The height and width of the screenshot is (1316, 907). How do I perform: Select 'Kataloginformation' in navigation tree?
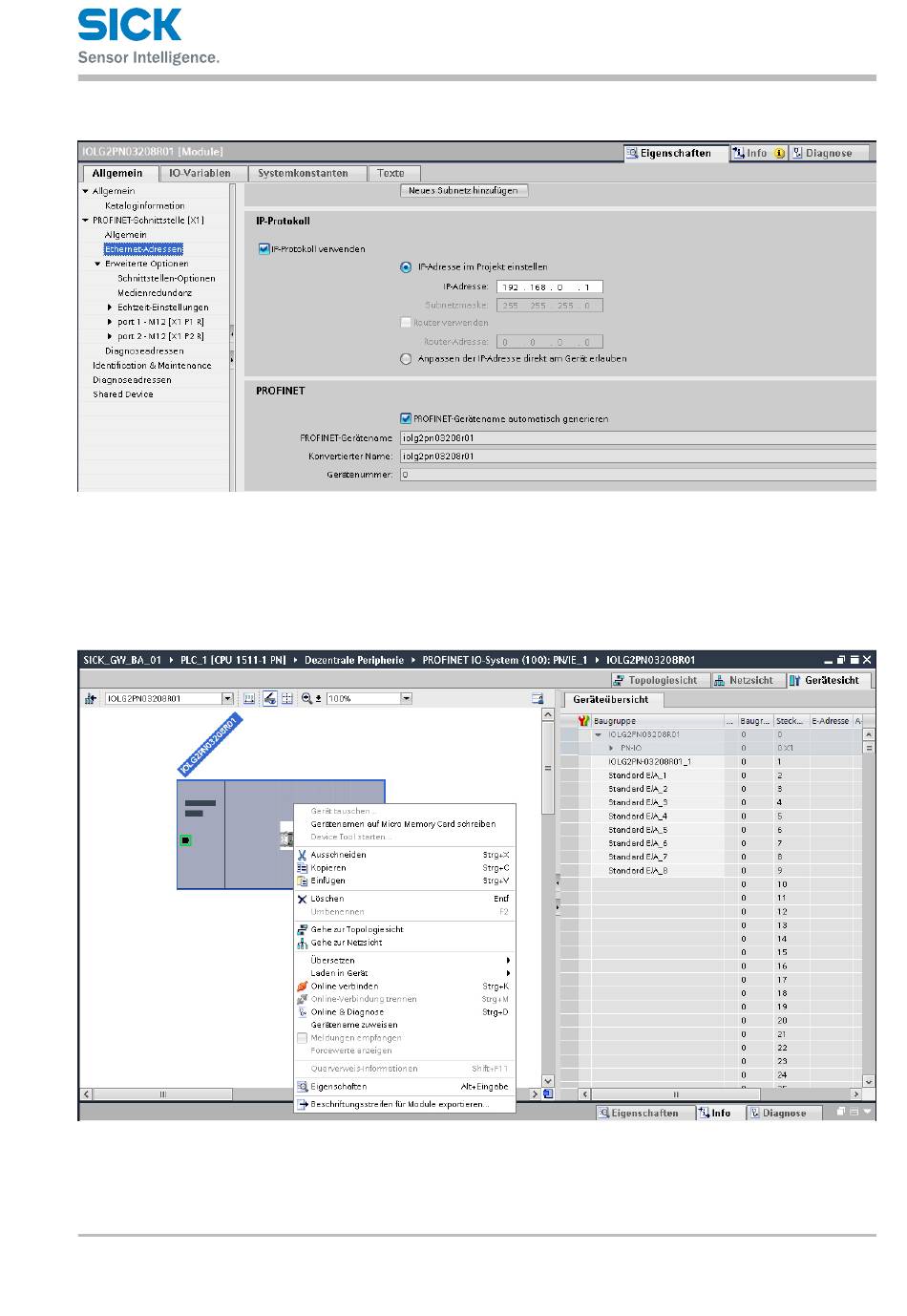pyautogui.click(x=145, y=206)
